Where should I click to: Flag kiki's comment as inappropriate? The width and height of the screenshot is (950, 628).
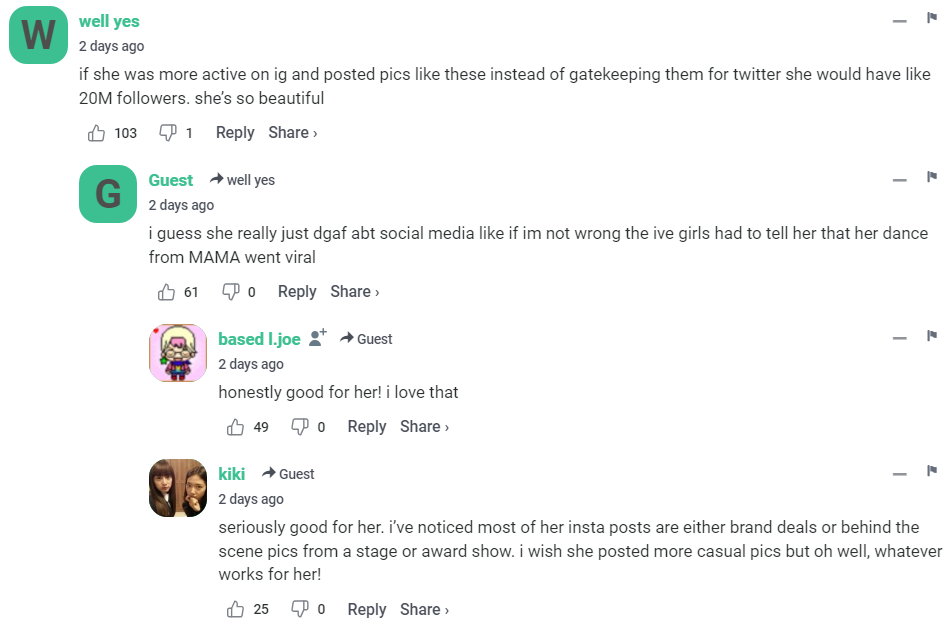(x=932, y=471)
